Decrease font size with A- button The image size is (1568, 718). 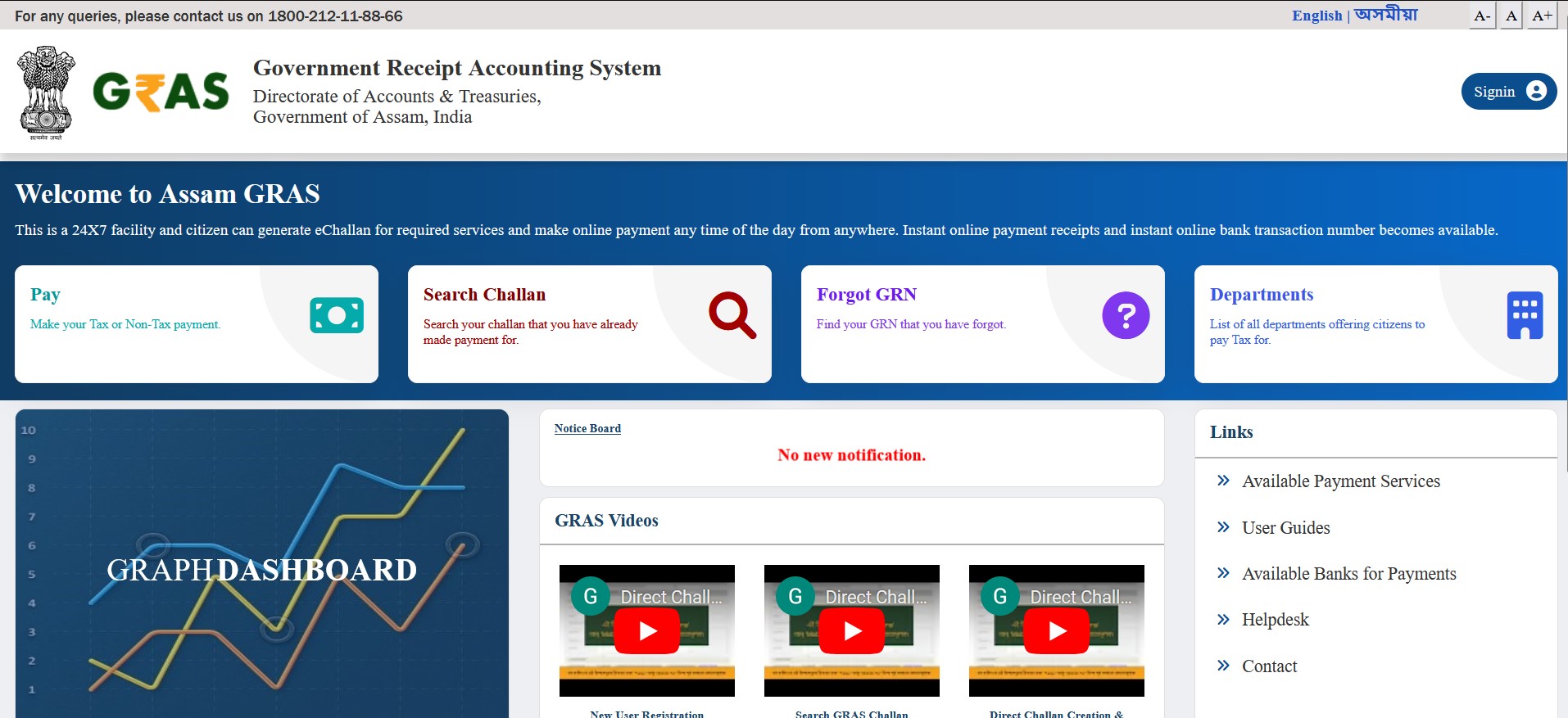tap(1482, 16)
